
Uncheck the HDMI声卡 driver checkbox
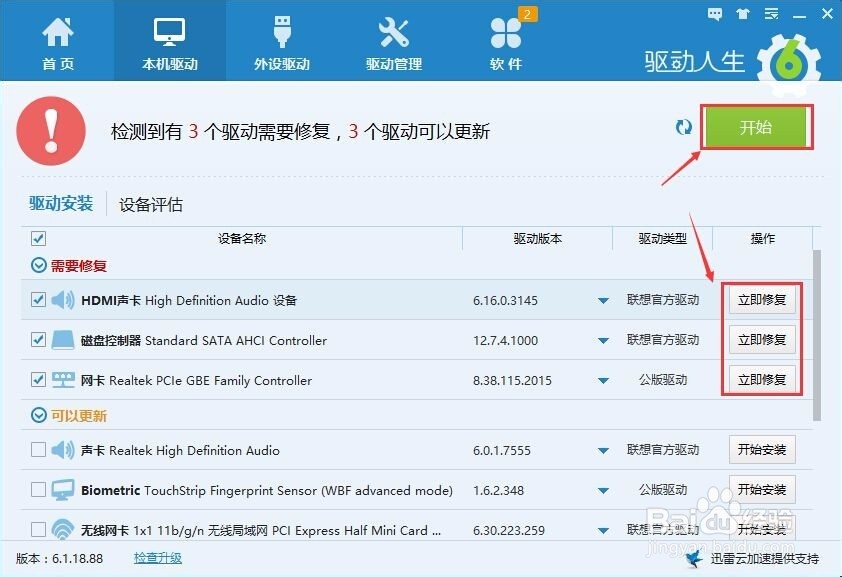pyautogui.click(x=38, y=299)
